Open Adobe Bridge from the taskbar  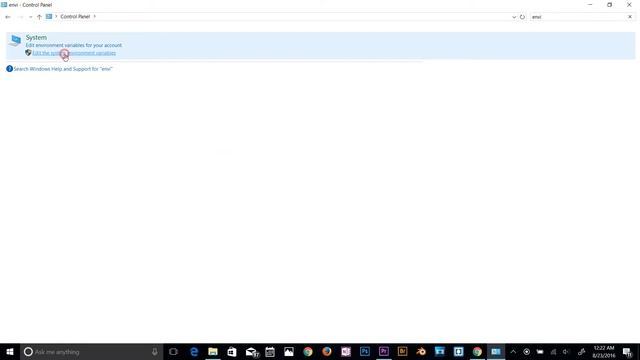(402, 351)
